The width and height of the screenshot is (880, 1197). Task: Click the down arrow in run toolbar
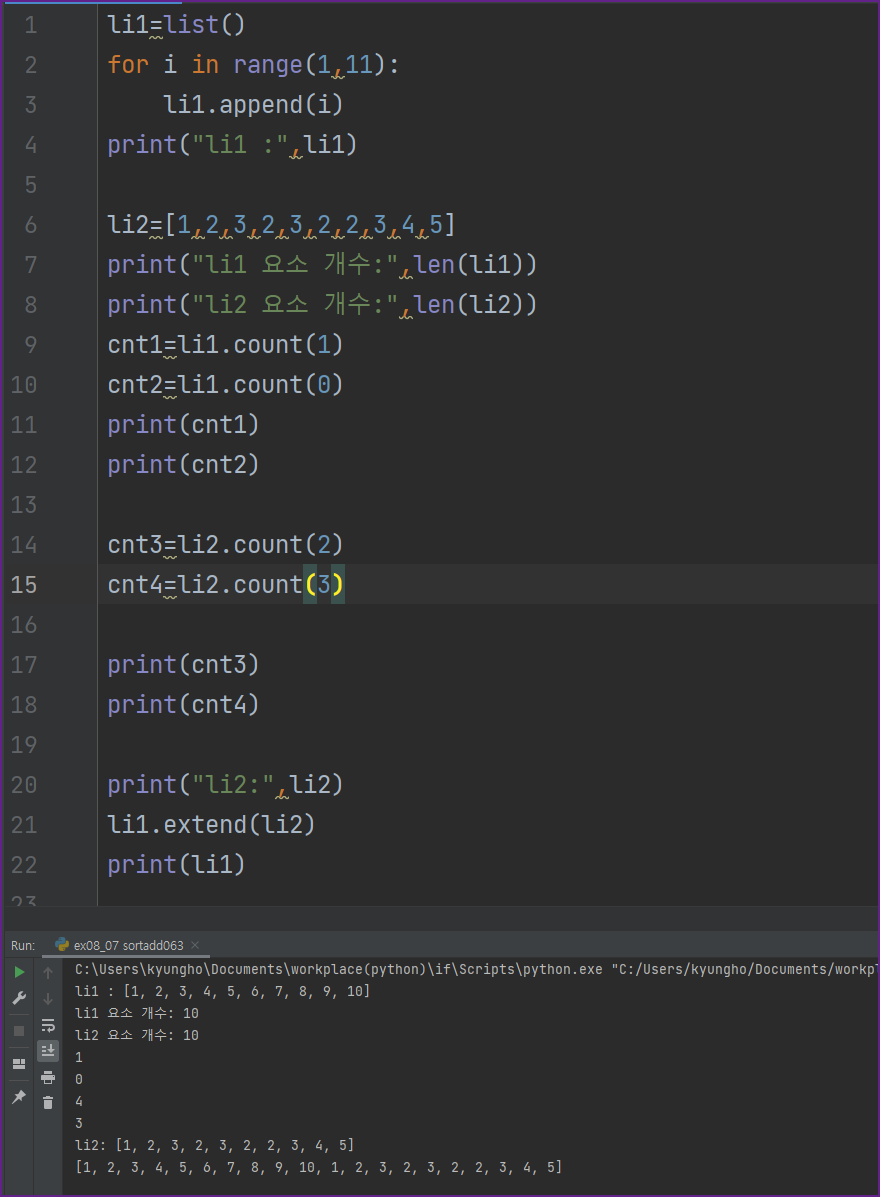pyautogui.click(x=48, y=999)
